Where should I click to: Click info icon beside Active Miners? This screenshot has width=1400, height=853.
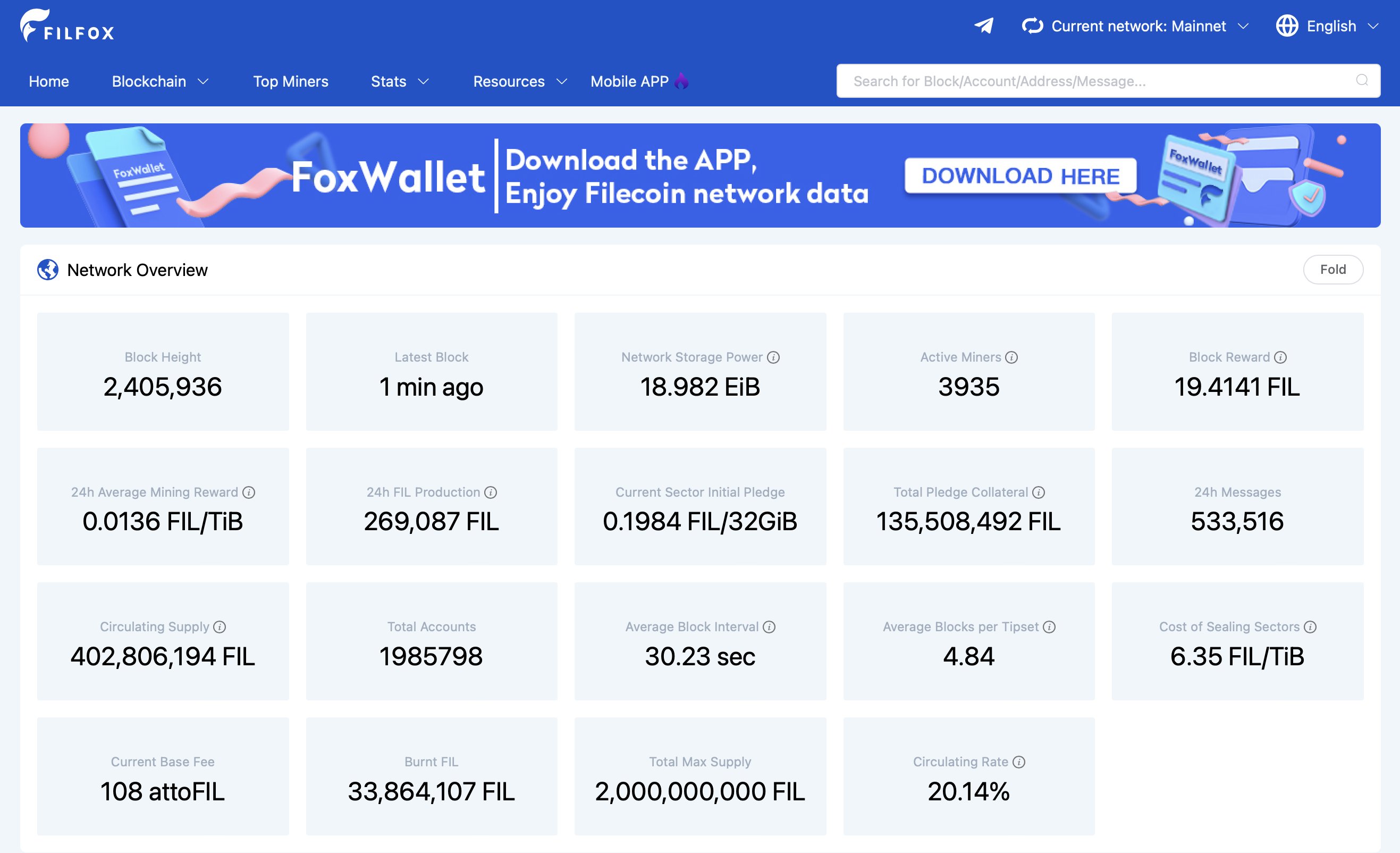(1011, 357)
